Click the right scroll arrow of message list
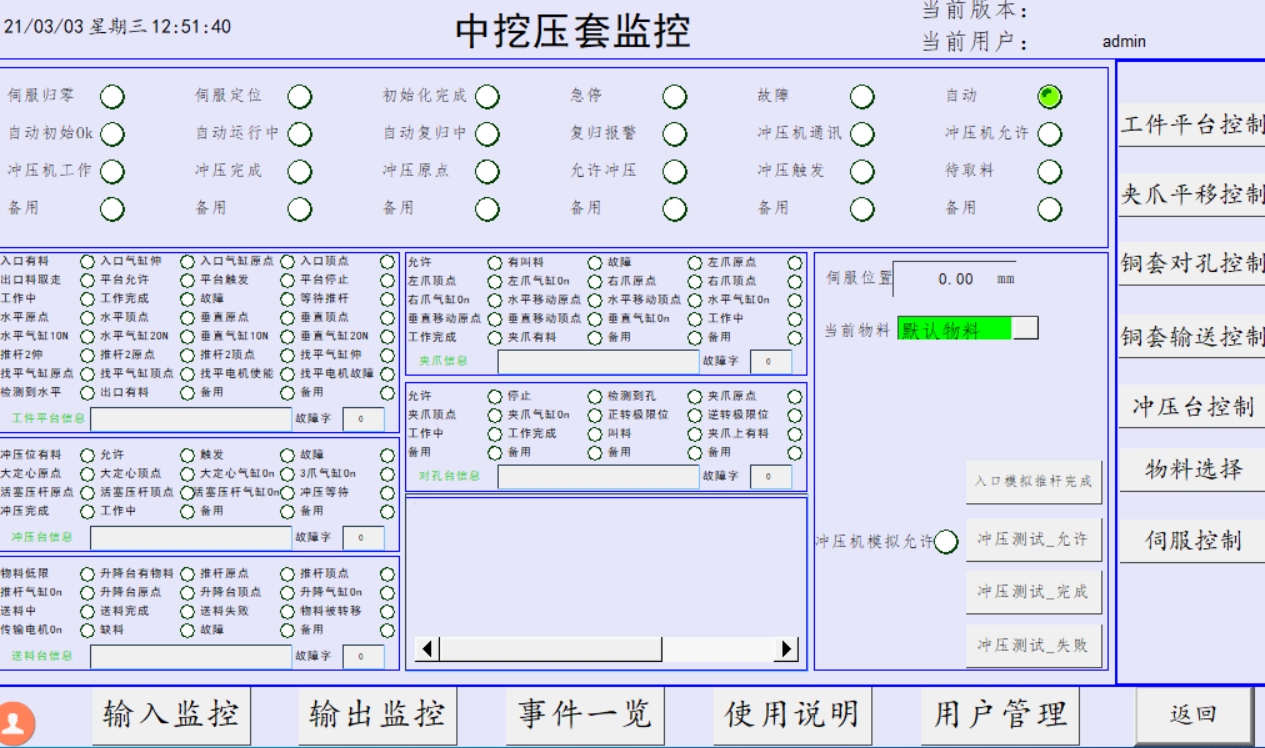 [787, 650]
